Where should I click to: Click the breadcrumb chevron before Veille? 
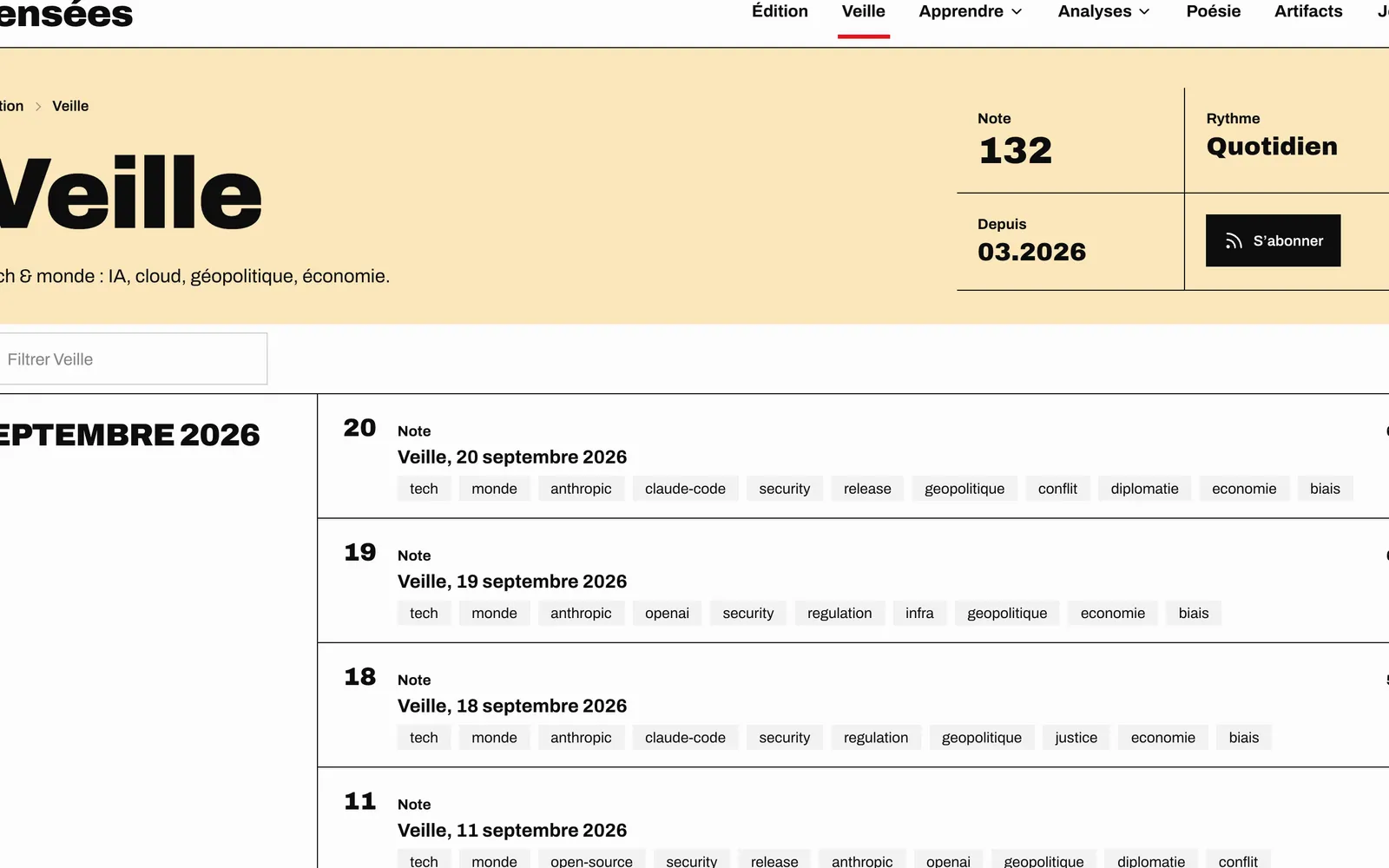38,106
